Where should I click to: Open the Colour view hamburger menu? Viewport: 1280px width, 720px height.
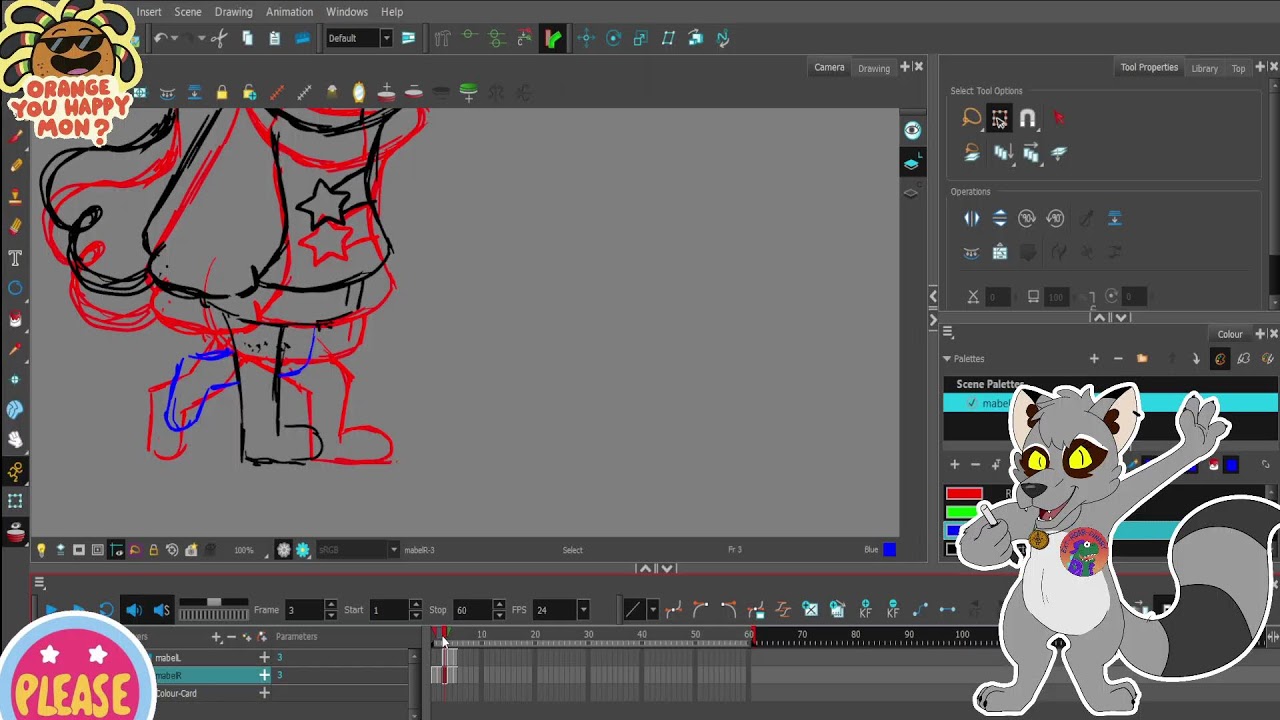(x=948, y=334)
